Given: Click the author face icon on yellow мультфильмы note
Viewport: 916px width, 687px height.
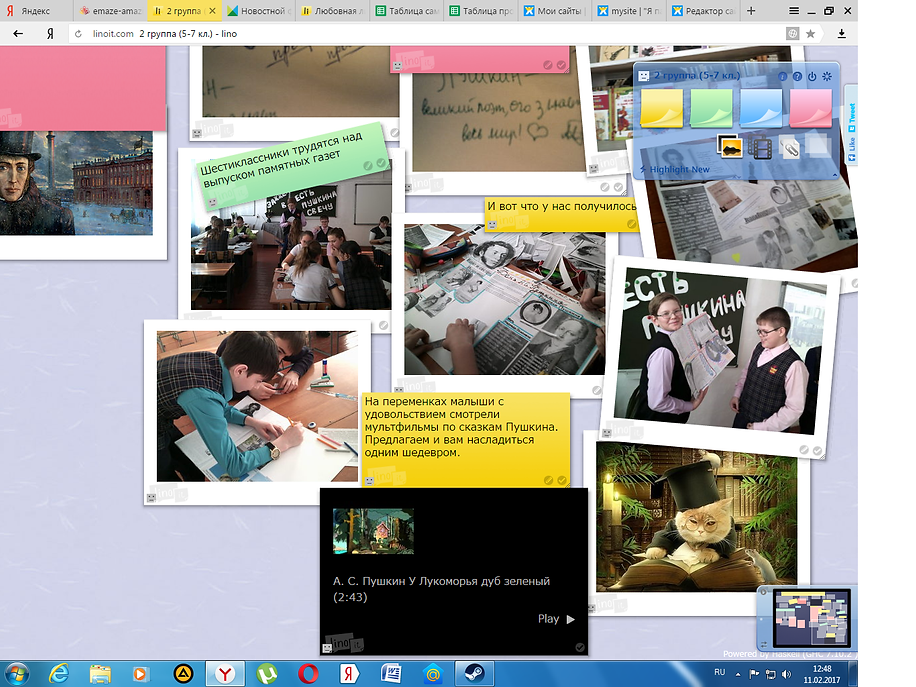Looking at the screenshot, I should pyautogui.click(x=369, y=481).
